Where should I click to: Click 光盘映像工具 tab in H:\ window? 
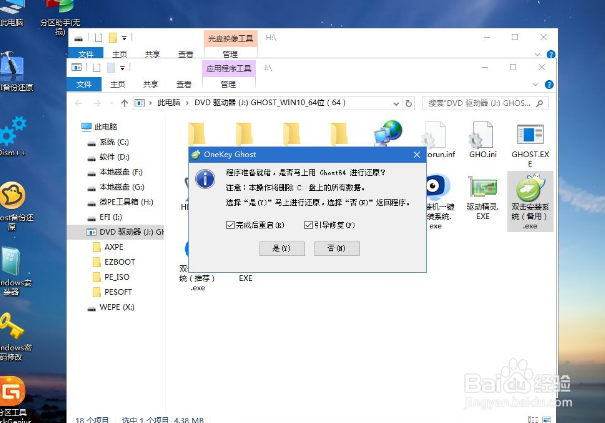(230, 39)
